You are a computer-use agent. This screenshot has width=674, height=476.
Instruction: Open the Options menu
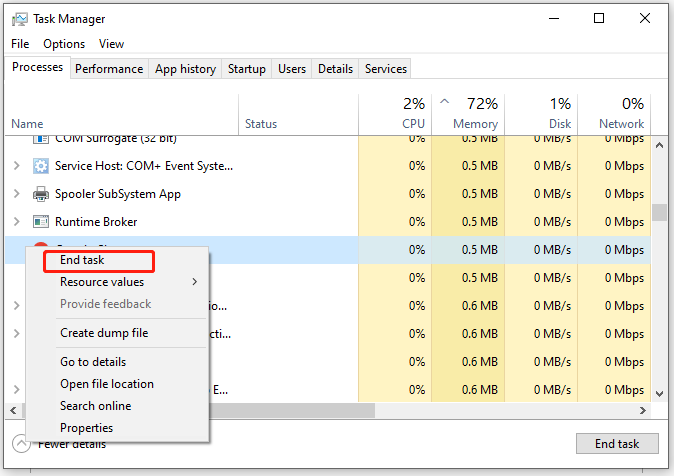tap(64, 44)
